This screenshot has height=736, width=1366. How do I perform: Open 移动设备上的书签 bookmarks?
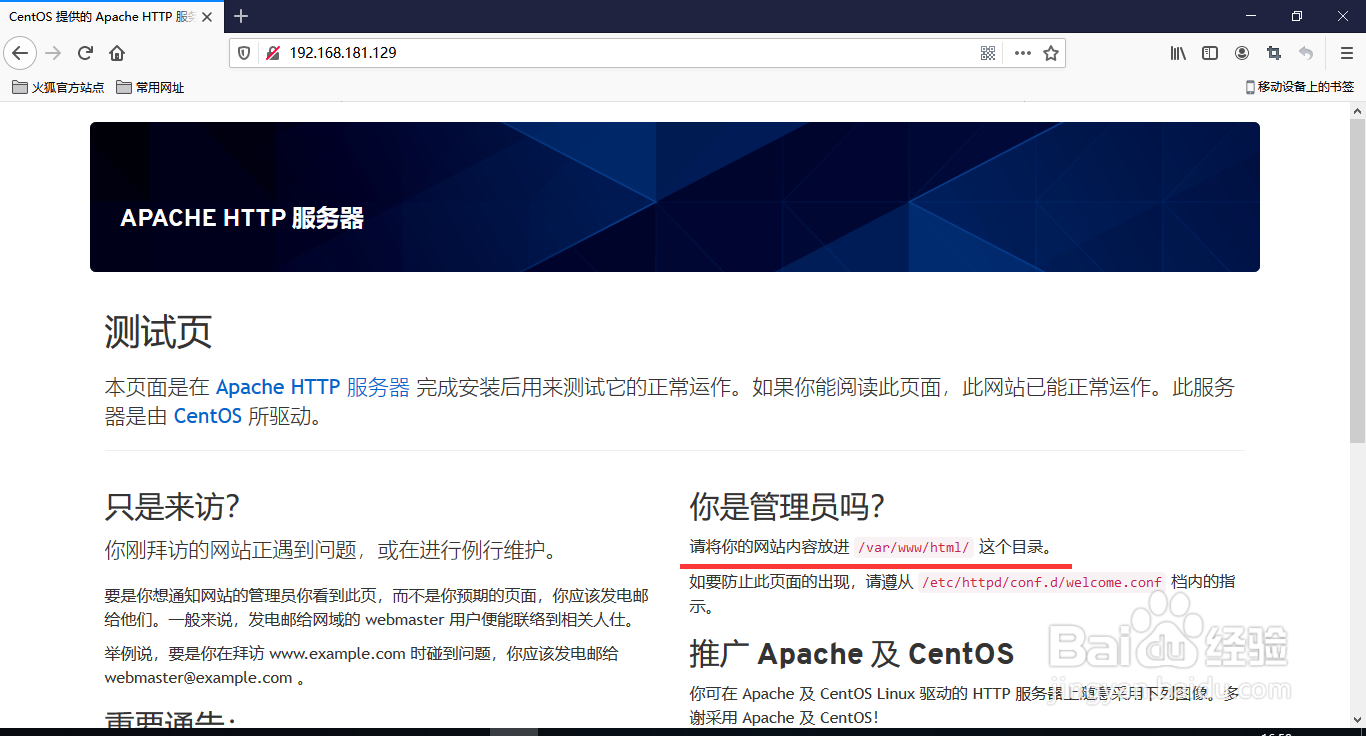1300,87
